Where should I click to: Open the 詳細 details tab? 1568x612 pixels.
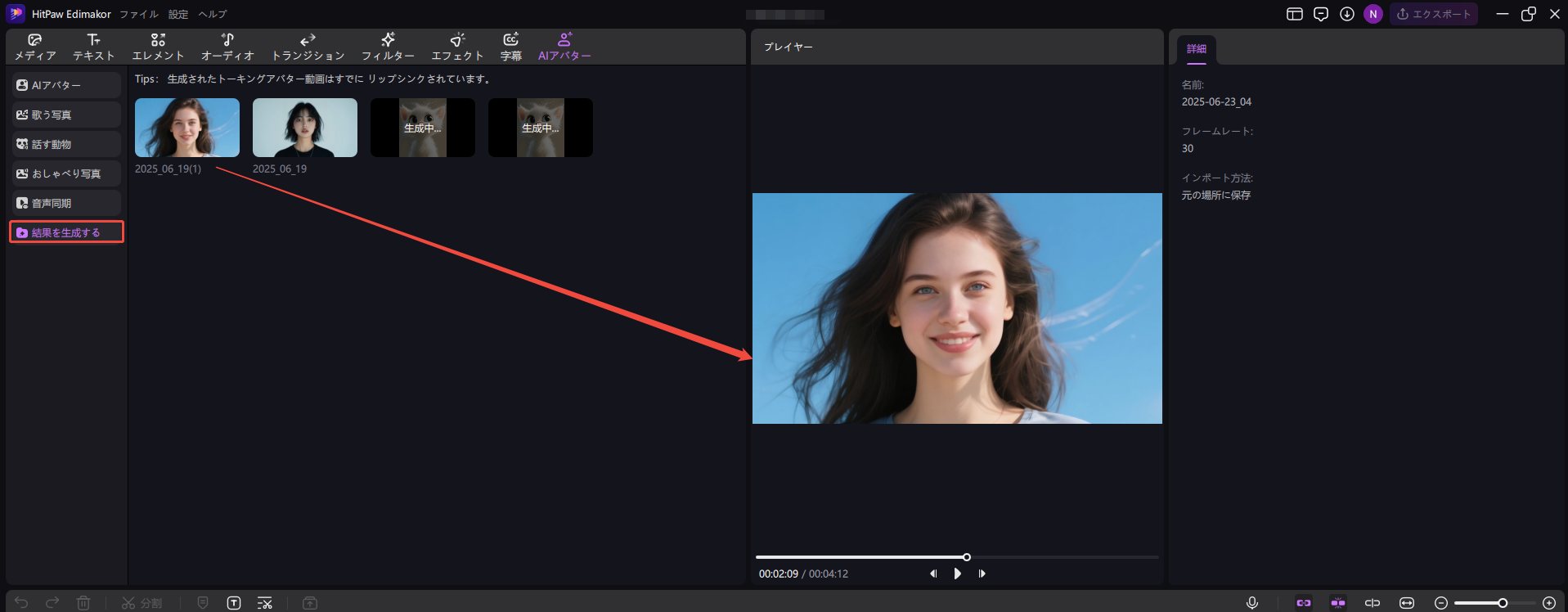coord(1197,49)
